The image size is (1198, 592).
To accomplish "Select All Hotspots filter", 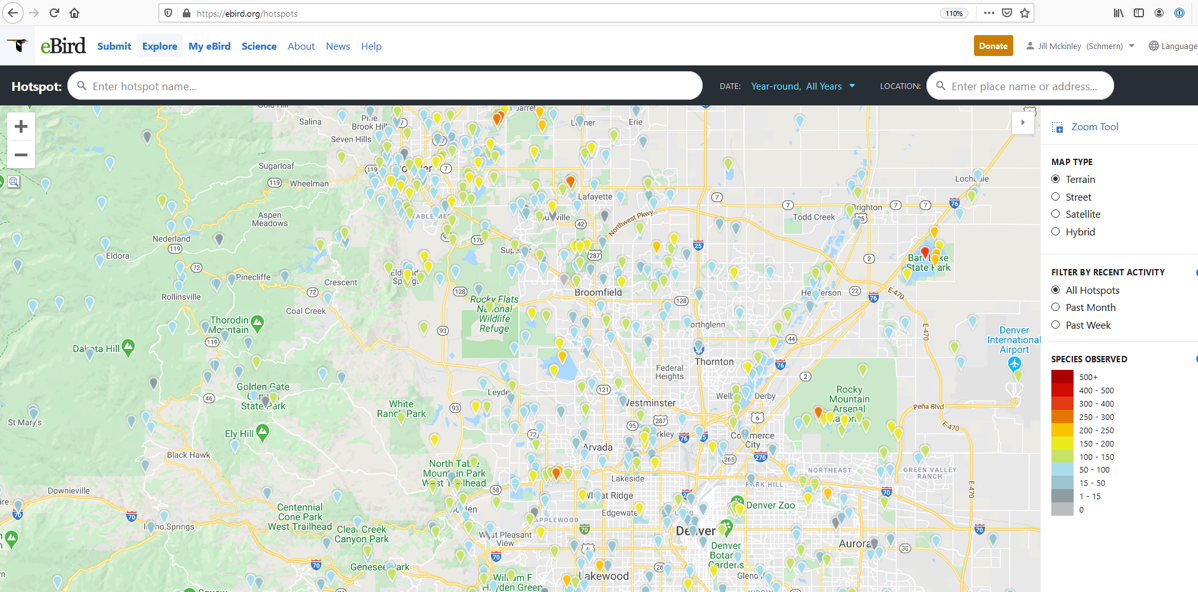I will pyautogui.click(x=1056, y=290).
